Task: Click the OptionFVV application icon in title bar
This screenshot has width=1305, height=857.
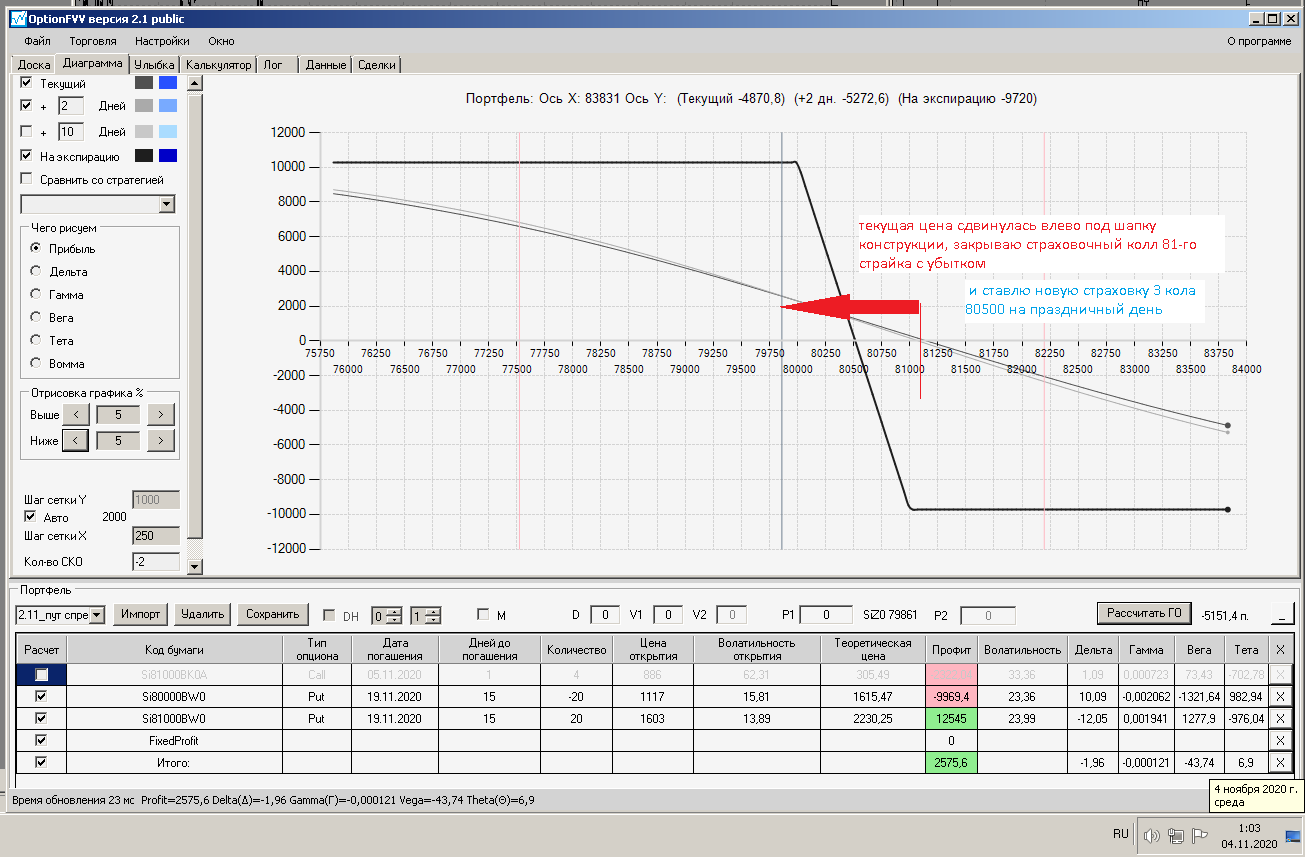Action: (17, 19)
